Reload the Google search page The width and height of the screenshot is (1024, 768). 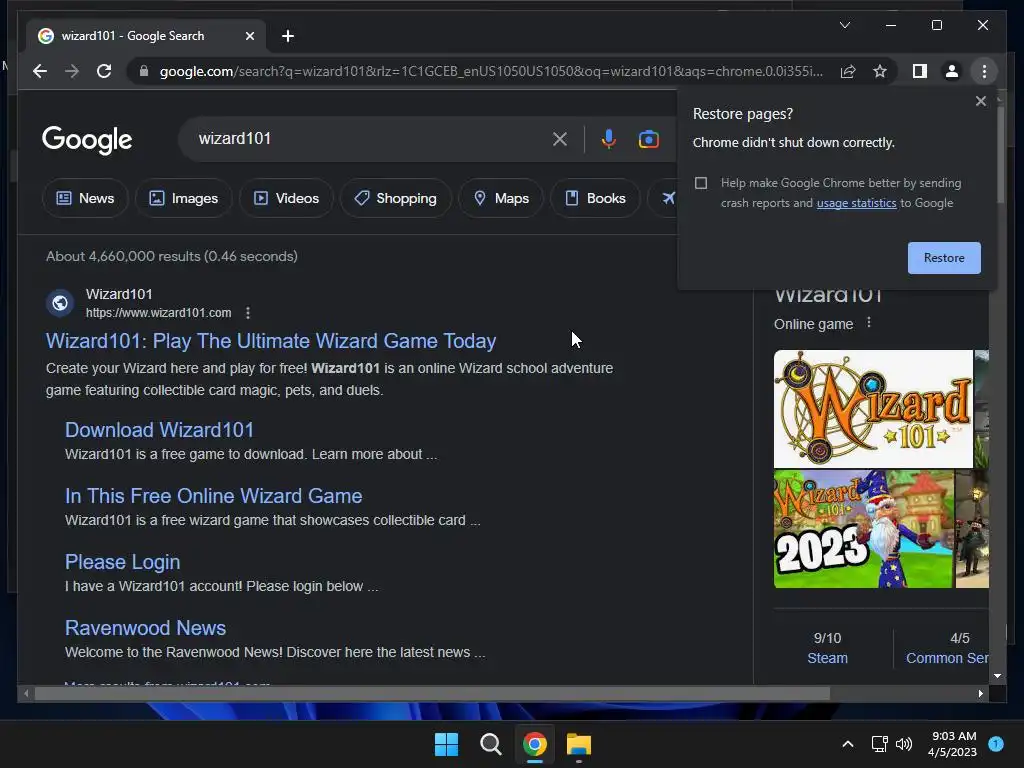[104, 71]
